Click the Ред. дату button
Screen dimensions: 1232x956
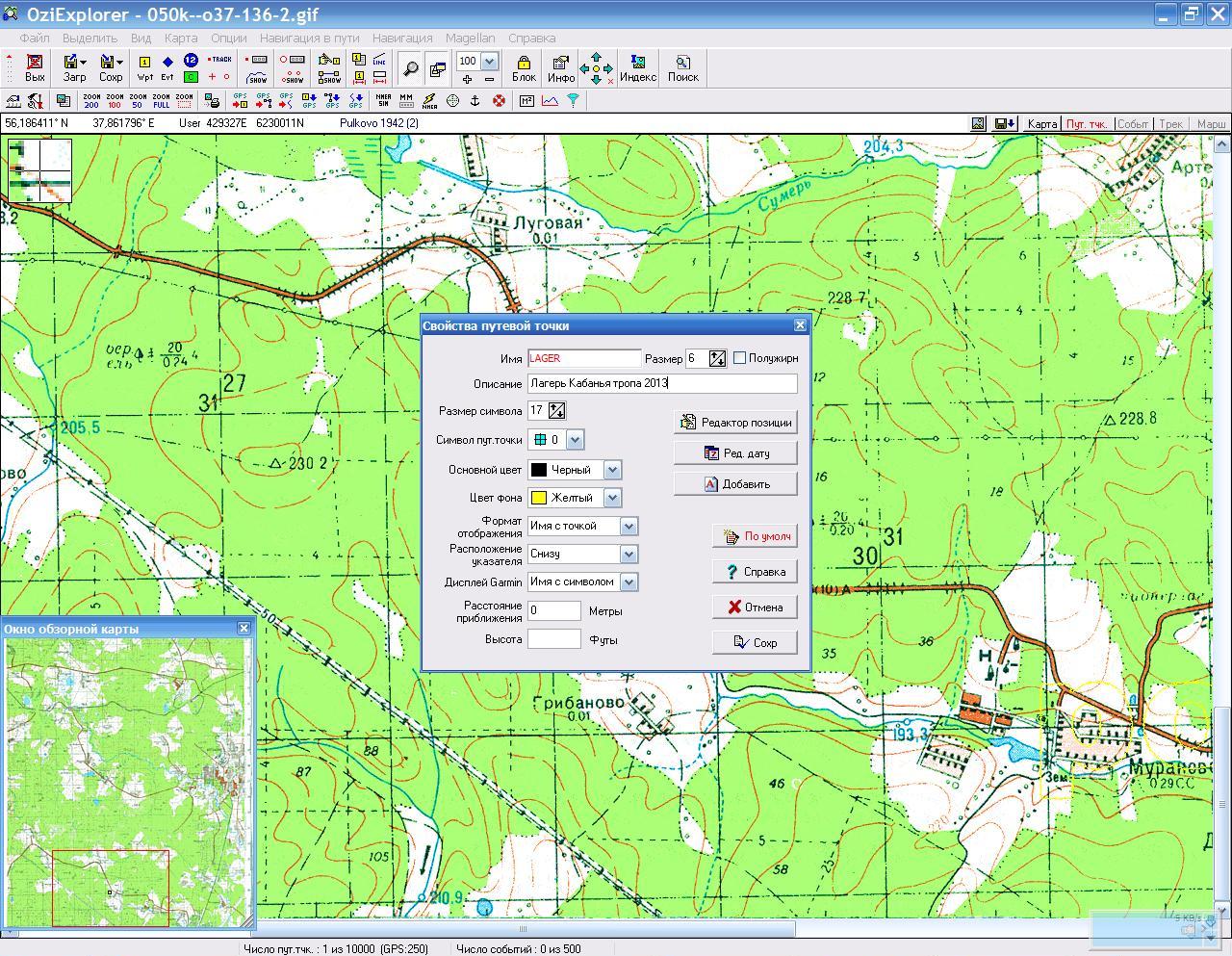click(735, 452)
